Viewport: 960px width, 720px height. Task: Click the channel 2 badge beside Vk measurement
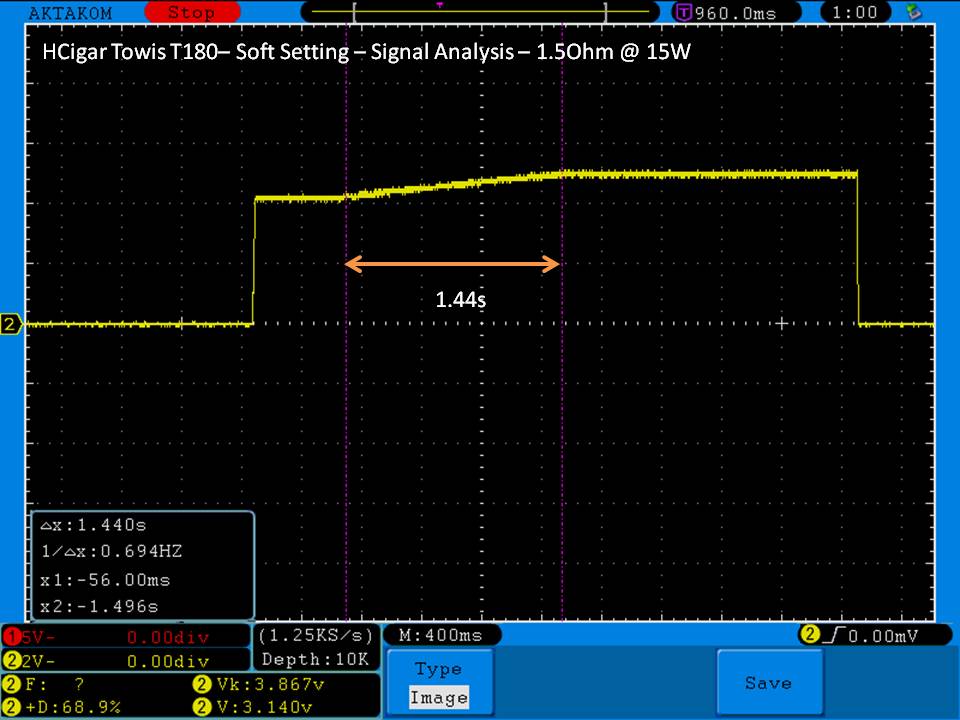click(x=199, y=685)
